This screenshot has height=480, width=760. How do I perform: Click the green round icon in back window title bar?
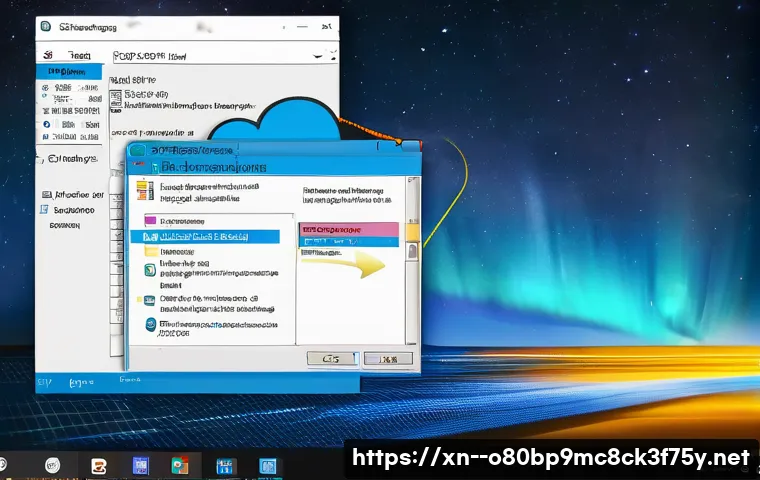point(46,26)
